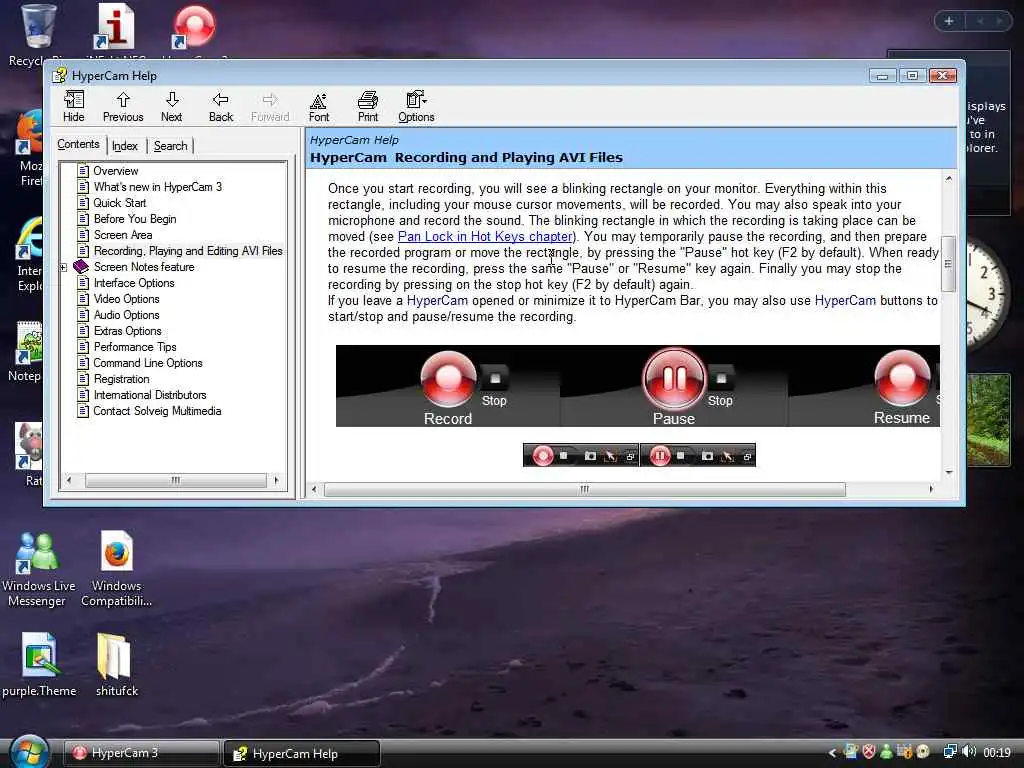The width and height of the screenshot is (1024, 768).
Task: Click Stop icon beside Pause
Action: [720, 378]
